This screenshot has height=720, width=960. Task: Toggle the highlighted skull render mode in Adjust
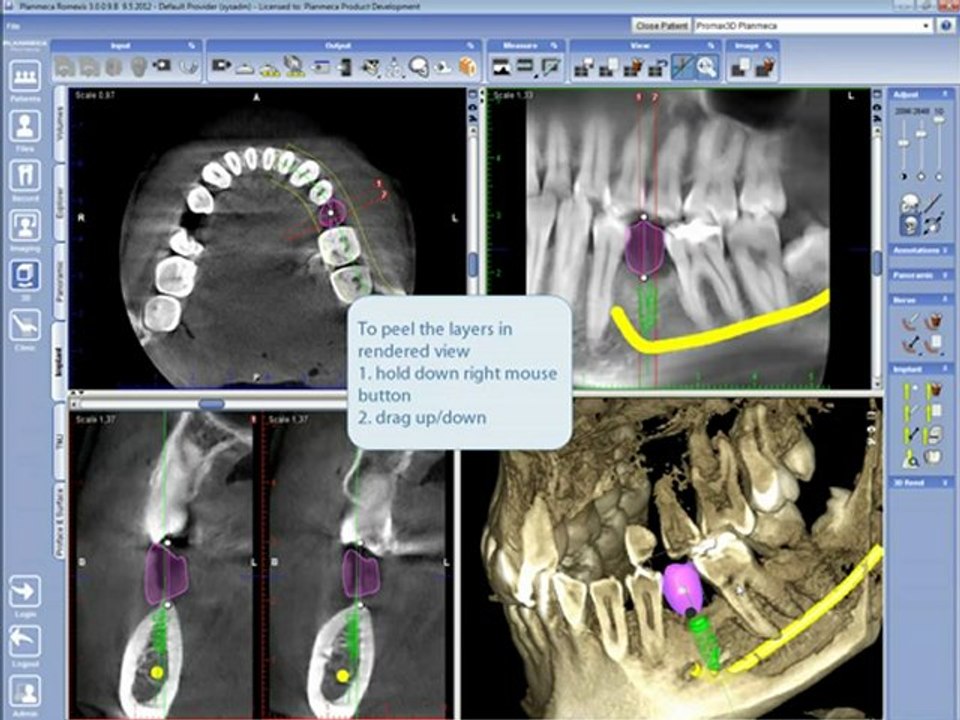click(910, 225)
